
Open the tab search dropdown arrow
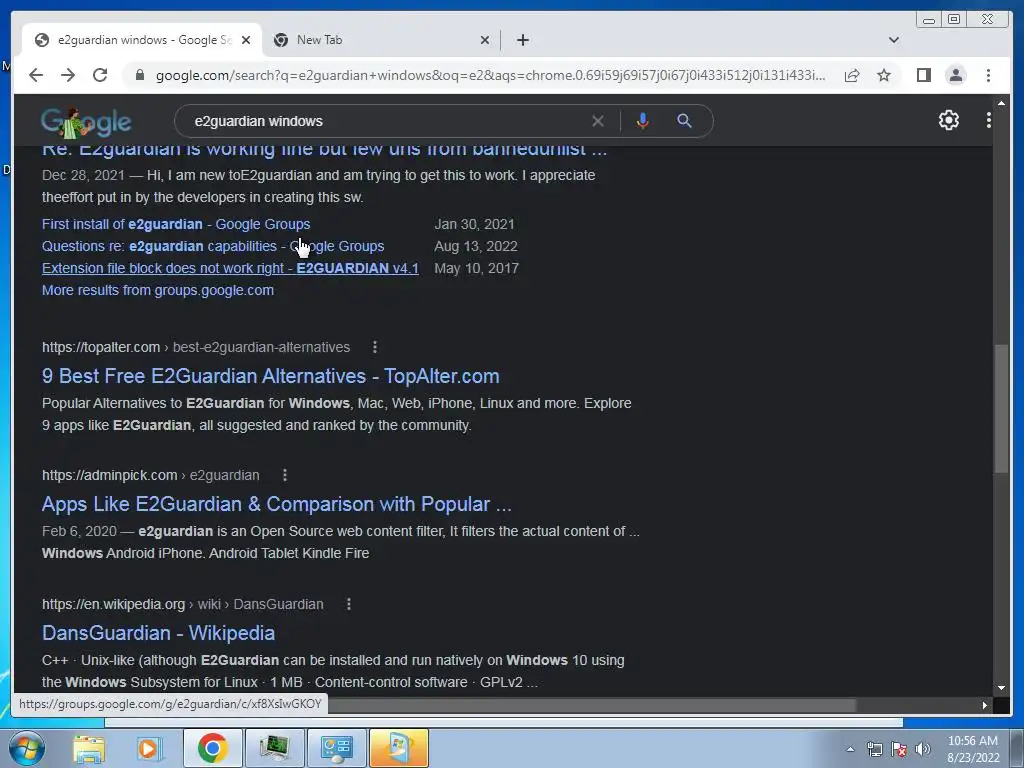(x=893, y=40)
